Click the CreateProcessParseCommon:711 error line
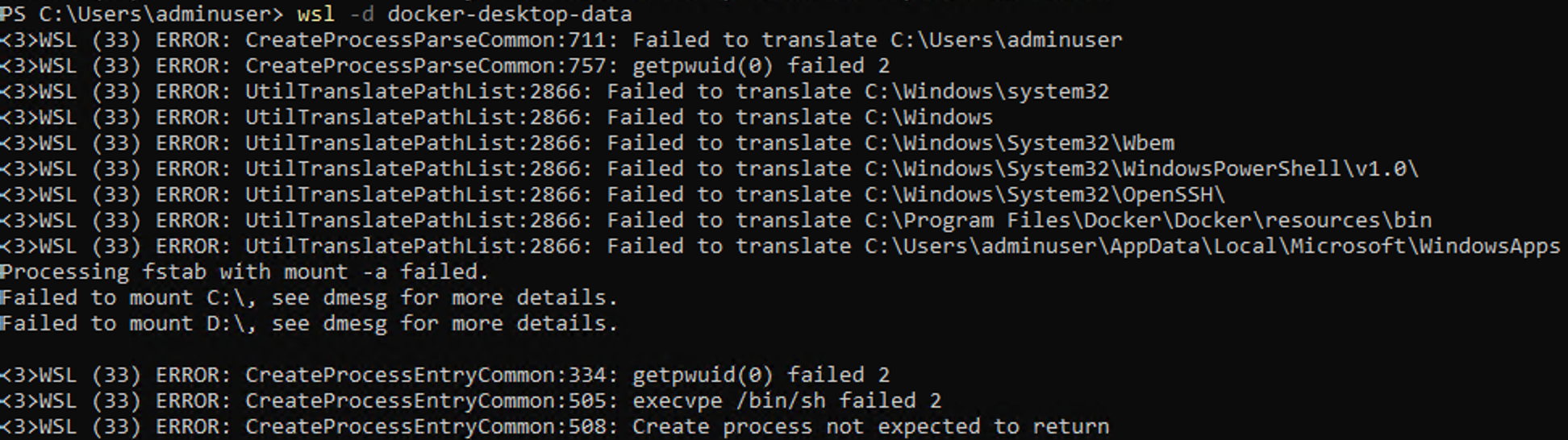The width and height of the screenshot is (1568, 440). coord(561,39)
